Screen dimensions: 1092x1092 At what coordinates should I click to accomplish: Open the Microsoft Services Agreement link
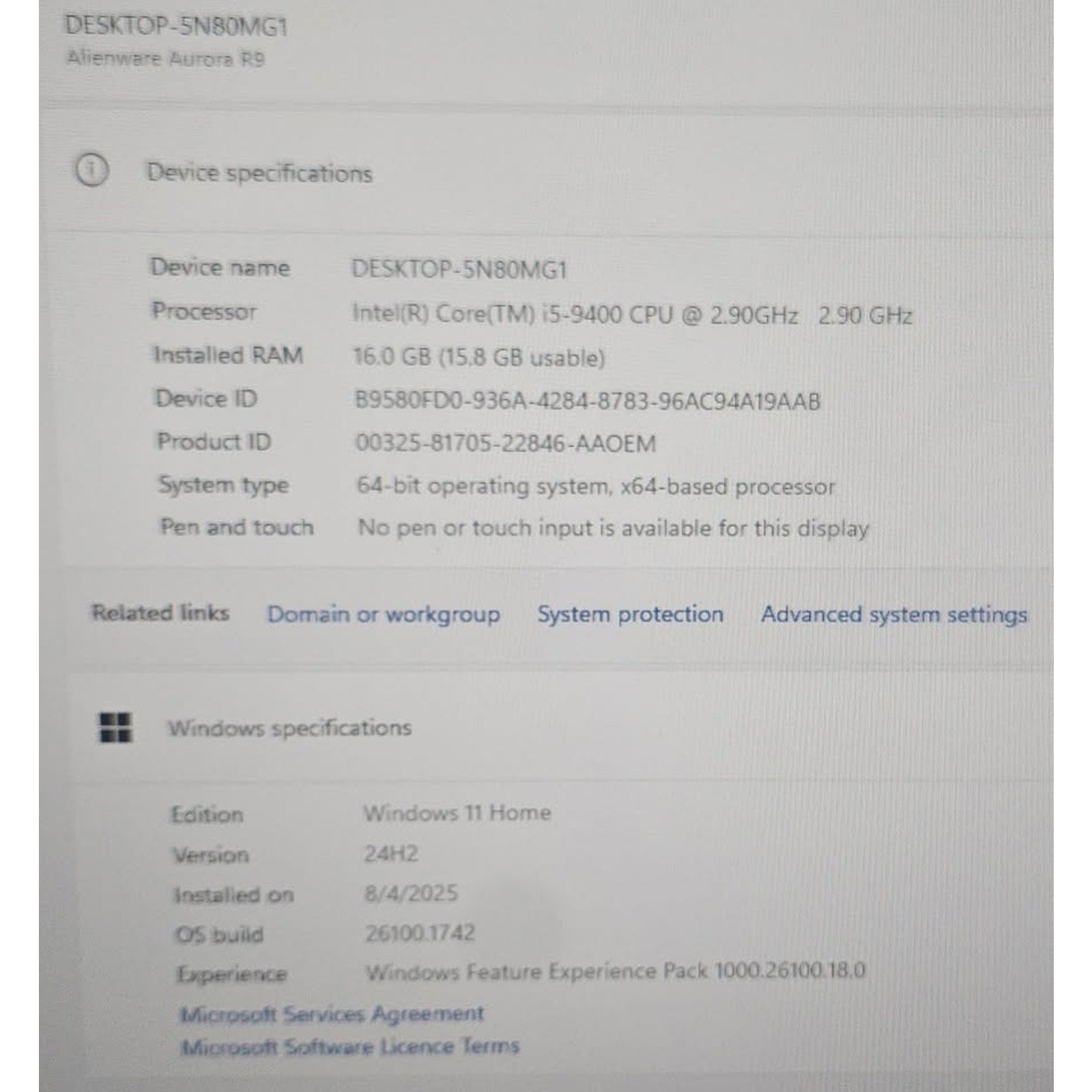(332, 1014)
